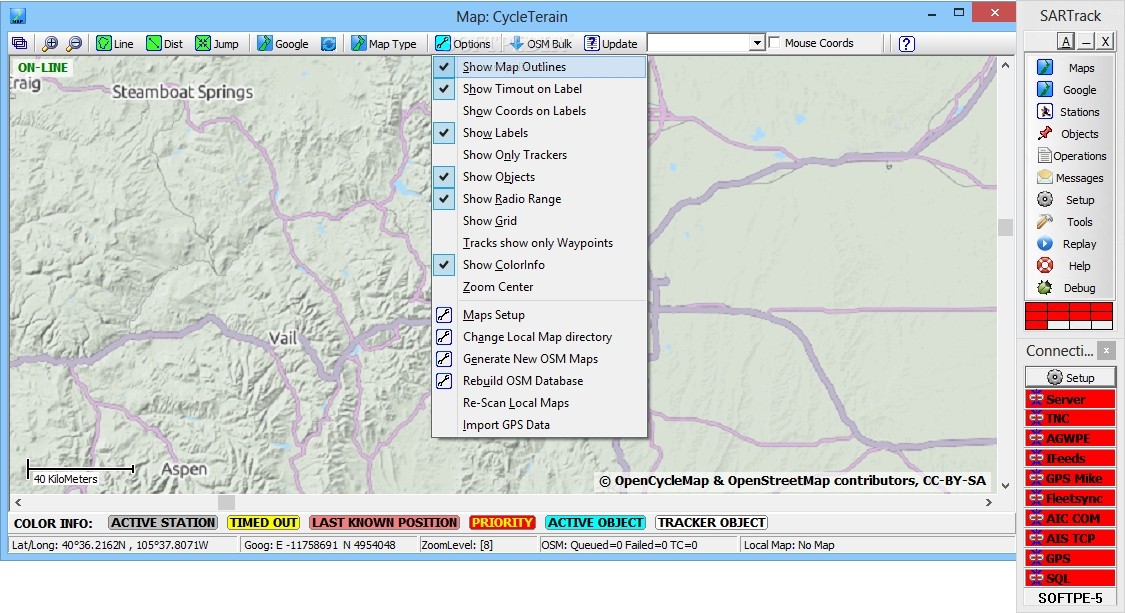
Task: Click the Server connection indicator
Action: (x=1070, y=398)
